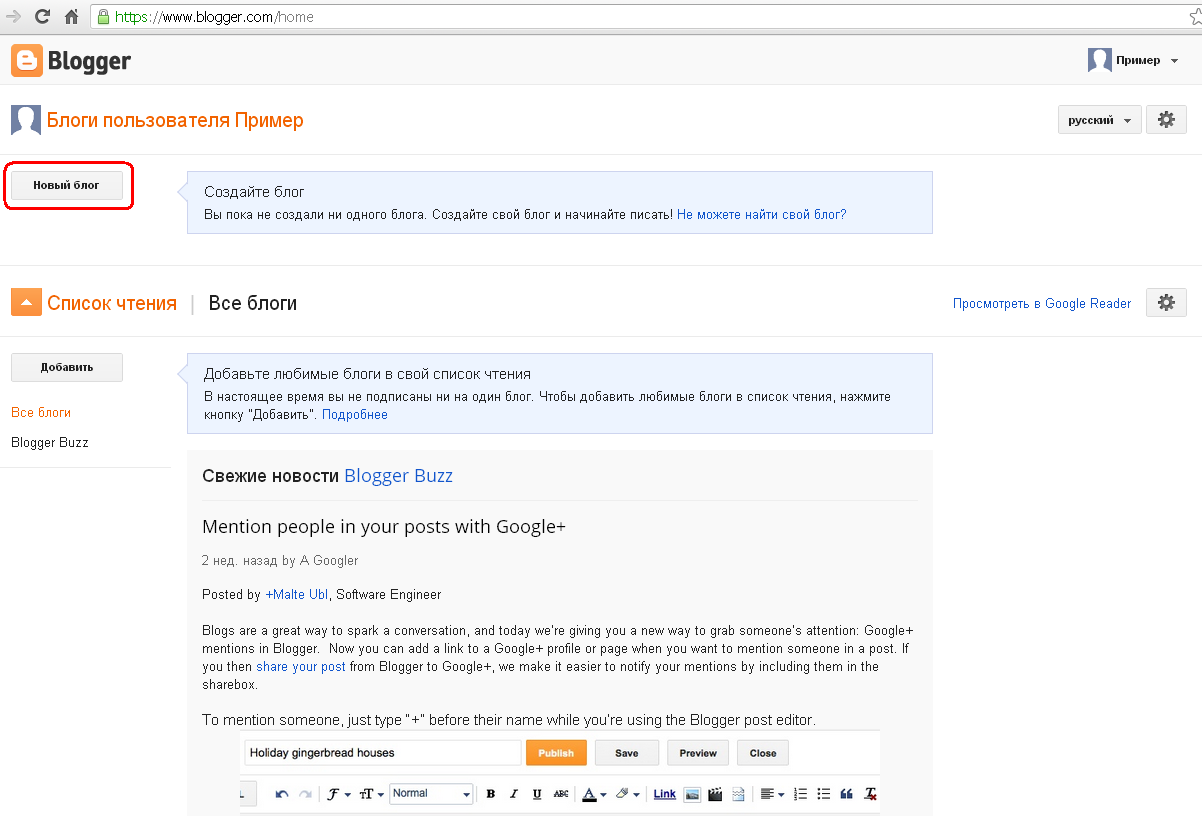Click the Новый блог button
Screen dimensions: 1202x816
pos(67,185)
